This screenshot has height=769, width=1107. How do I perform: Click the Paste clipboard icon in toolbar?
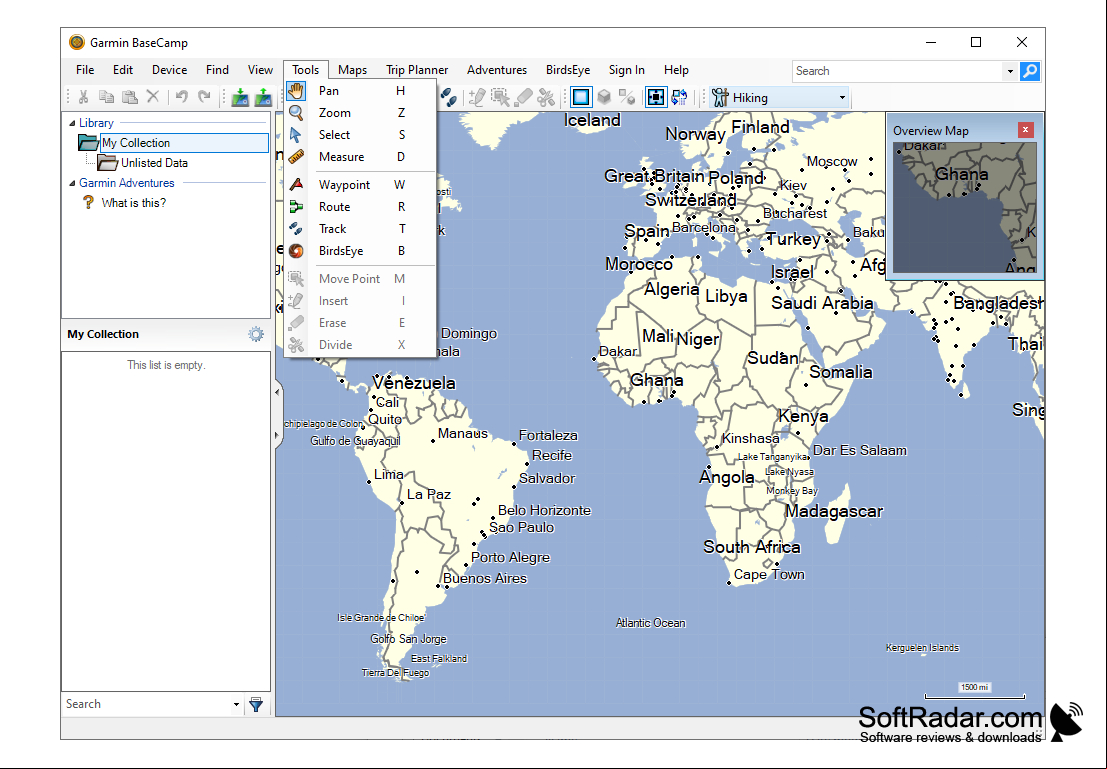(x=130, y=97)
